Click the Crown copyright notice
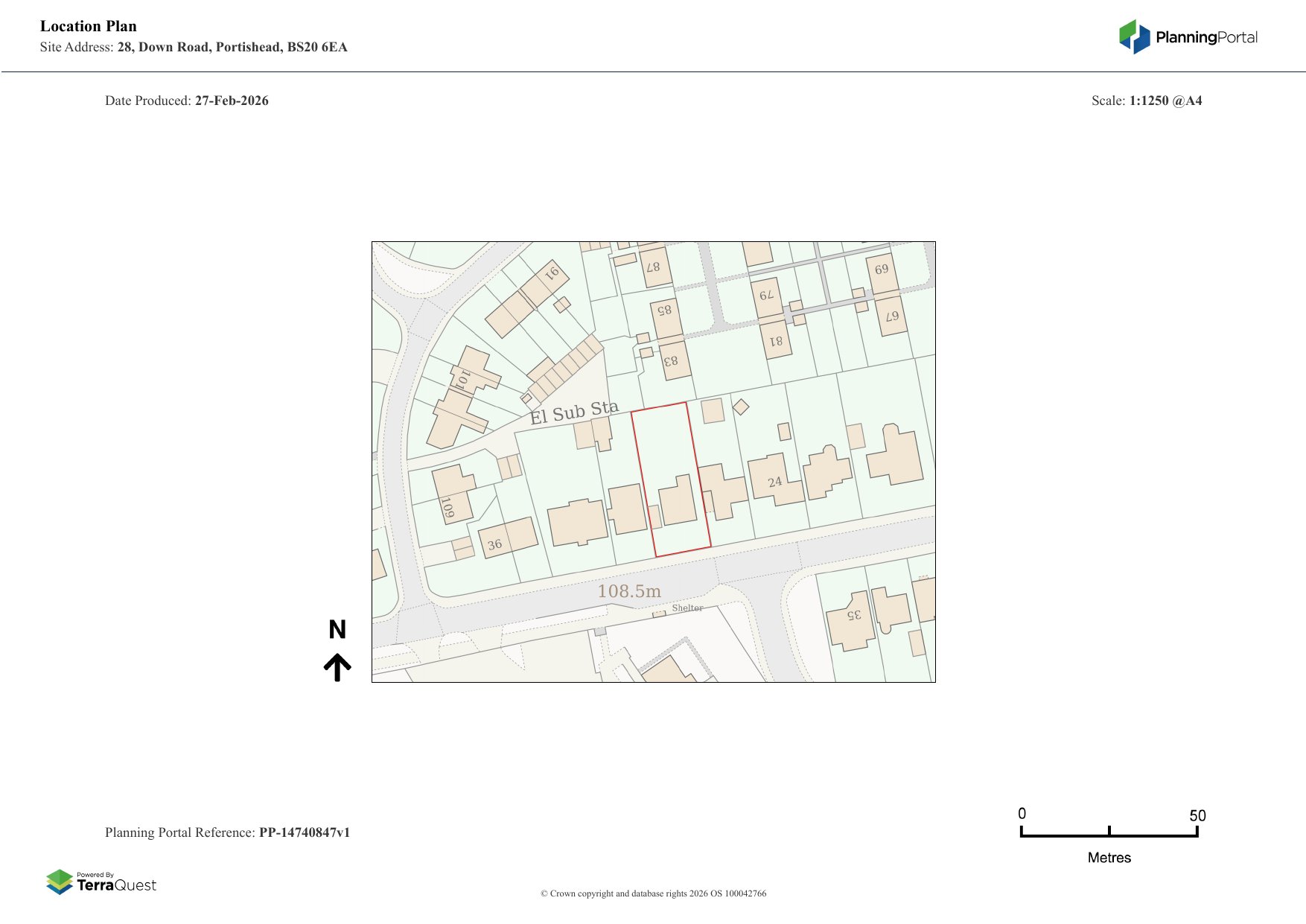 point(653,893)
